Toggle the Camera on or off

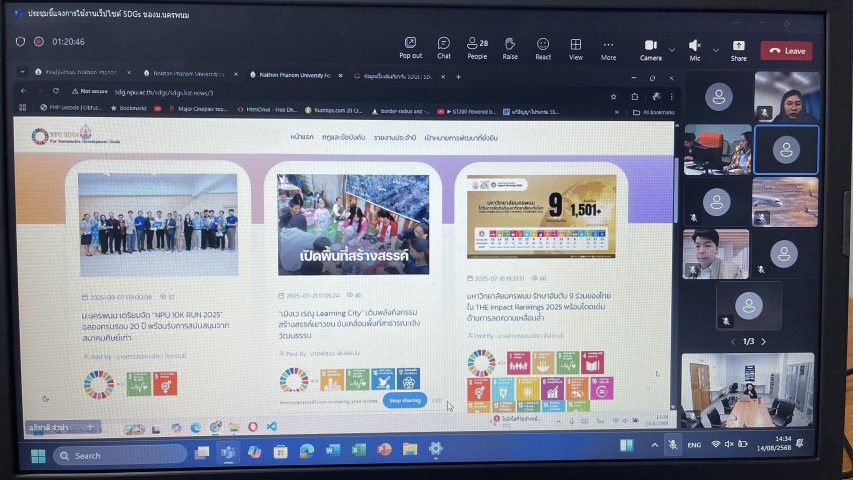pyautogui.click(x=650, y=49)
